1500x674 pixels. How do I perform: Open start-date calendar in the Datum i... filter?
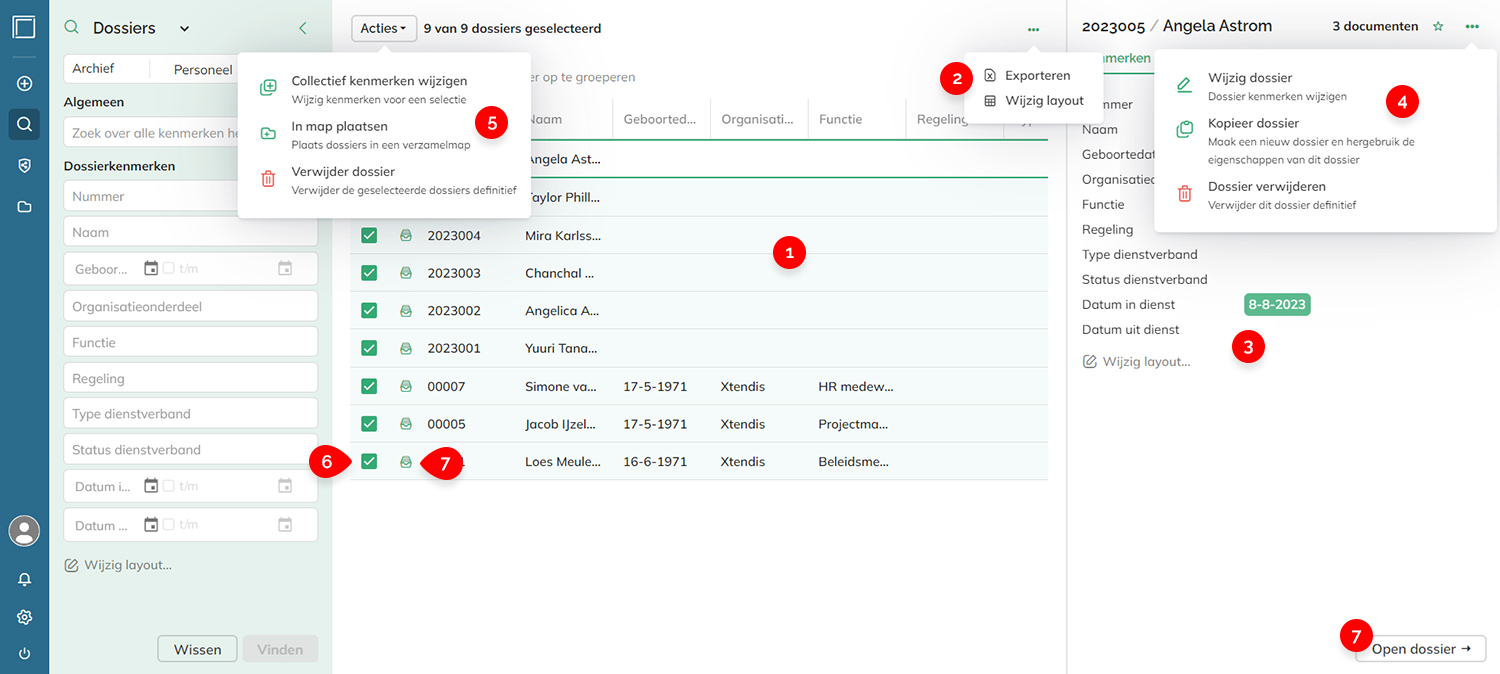(151, 486)
